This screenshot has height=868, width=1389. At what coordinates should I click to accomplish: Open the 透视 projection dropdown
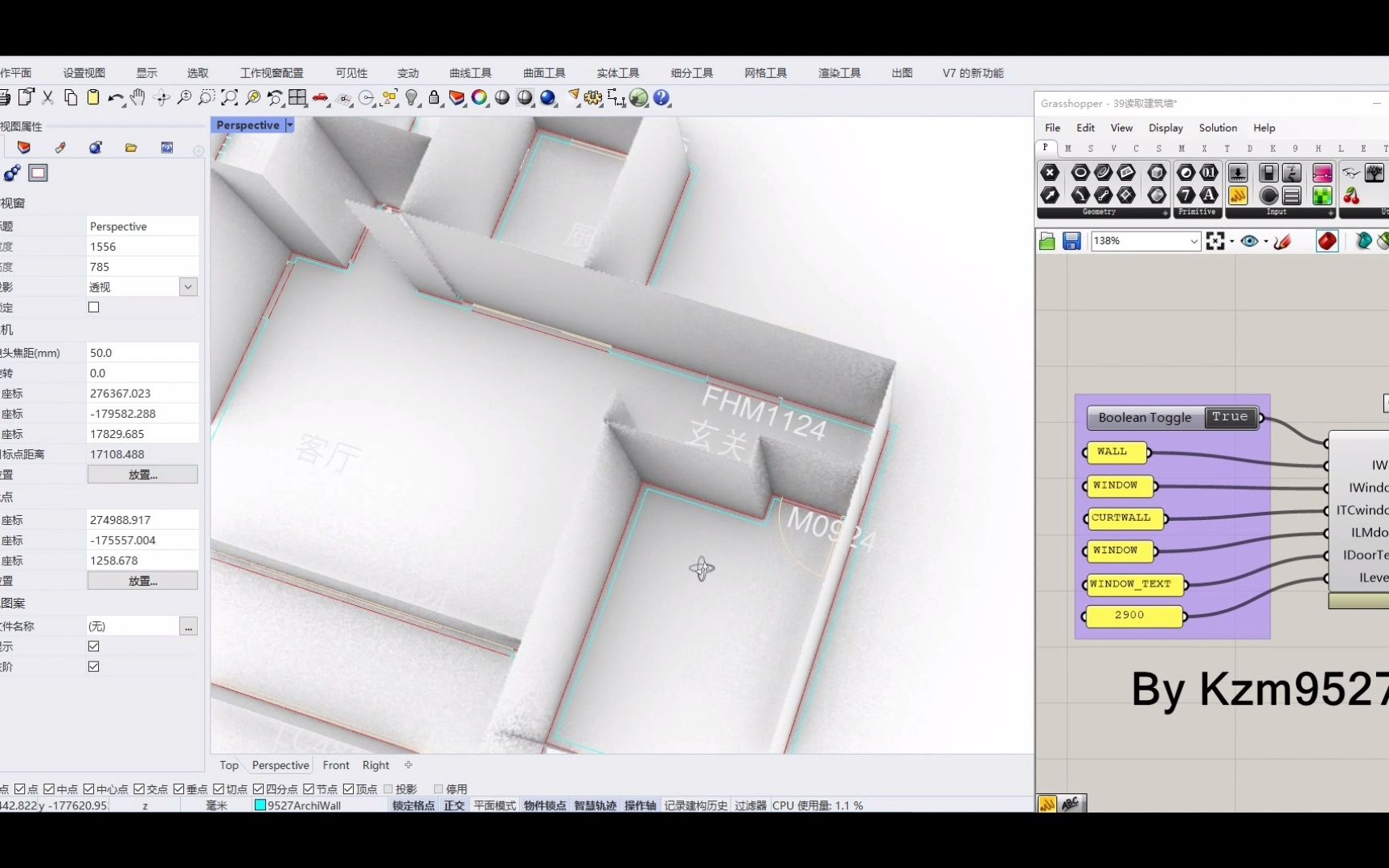pos(188,287)
